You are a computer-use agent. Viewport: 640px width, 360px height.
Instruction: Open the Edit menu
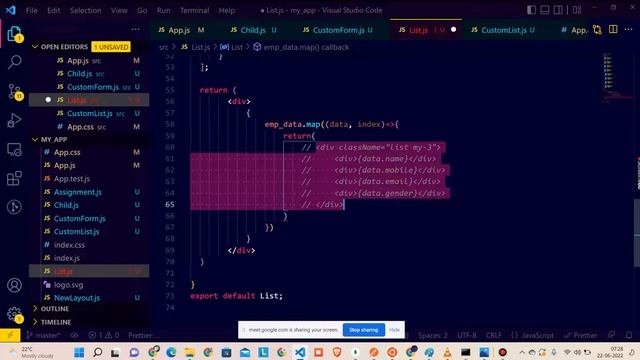pos(53,10)
